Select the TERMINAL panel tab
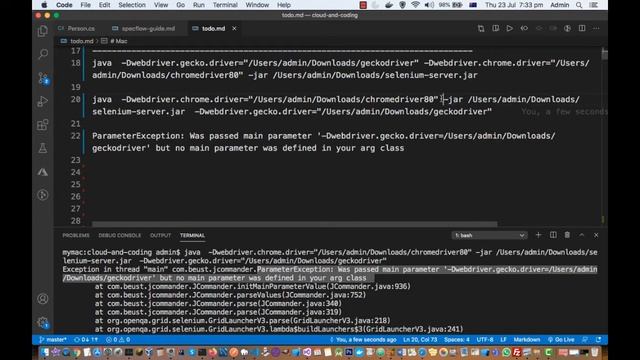The image size is (640, 360). pyautogui.click(x=192, y=236)
